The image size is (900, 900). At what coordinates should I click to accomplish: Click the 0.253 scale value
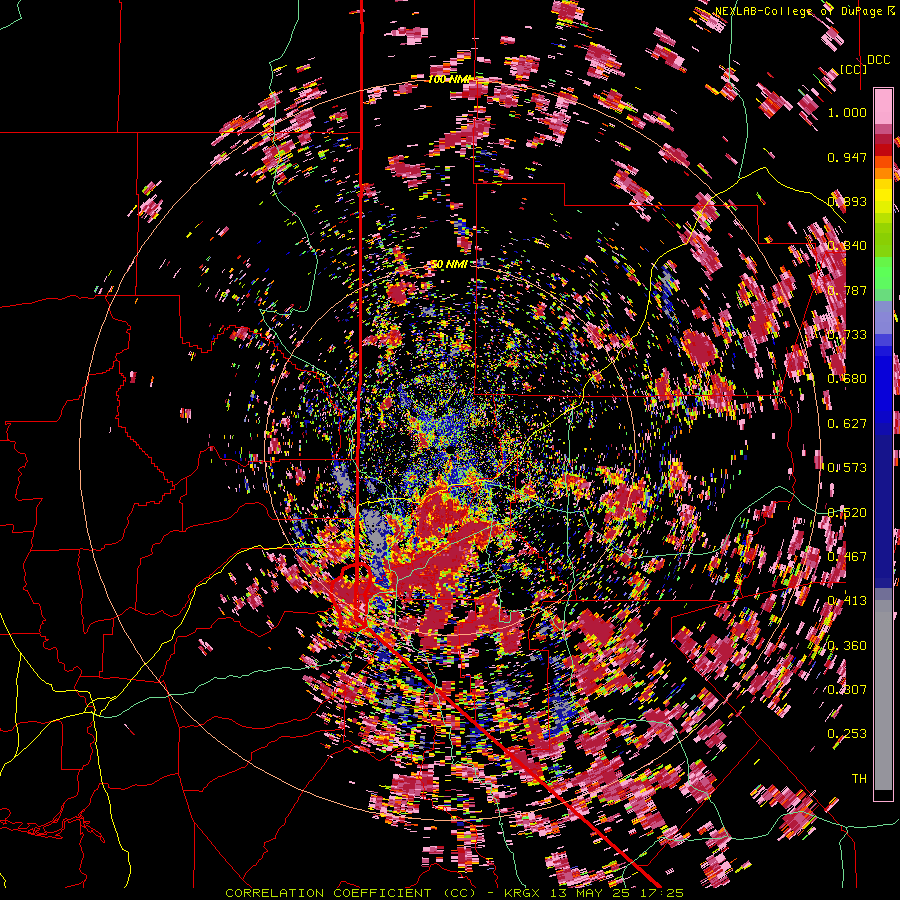click(847, 734)
